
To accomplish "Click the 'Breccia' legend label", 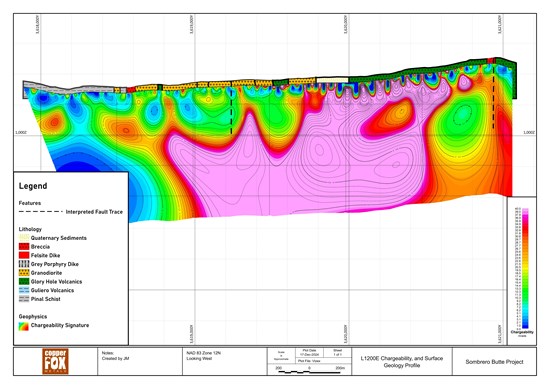I will [40, 247].
